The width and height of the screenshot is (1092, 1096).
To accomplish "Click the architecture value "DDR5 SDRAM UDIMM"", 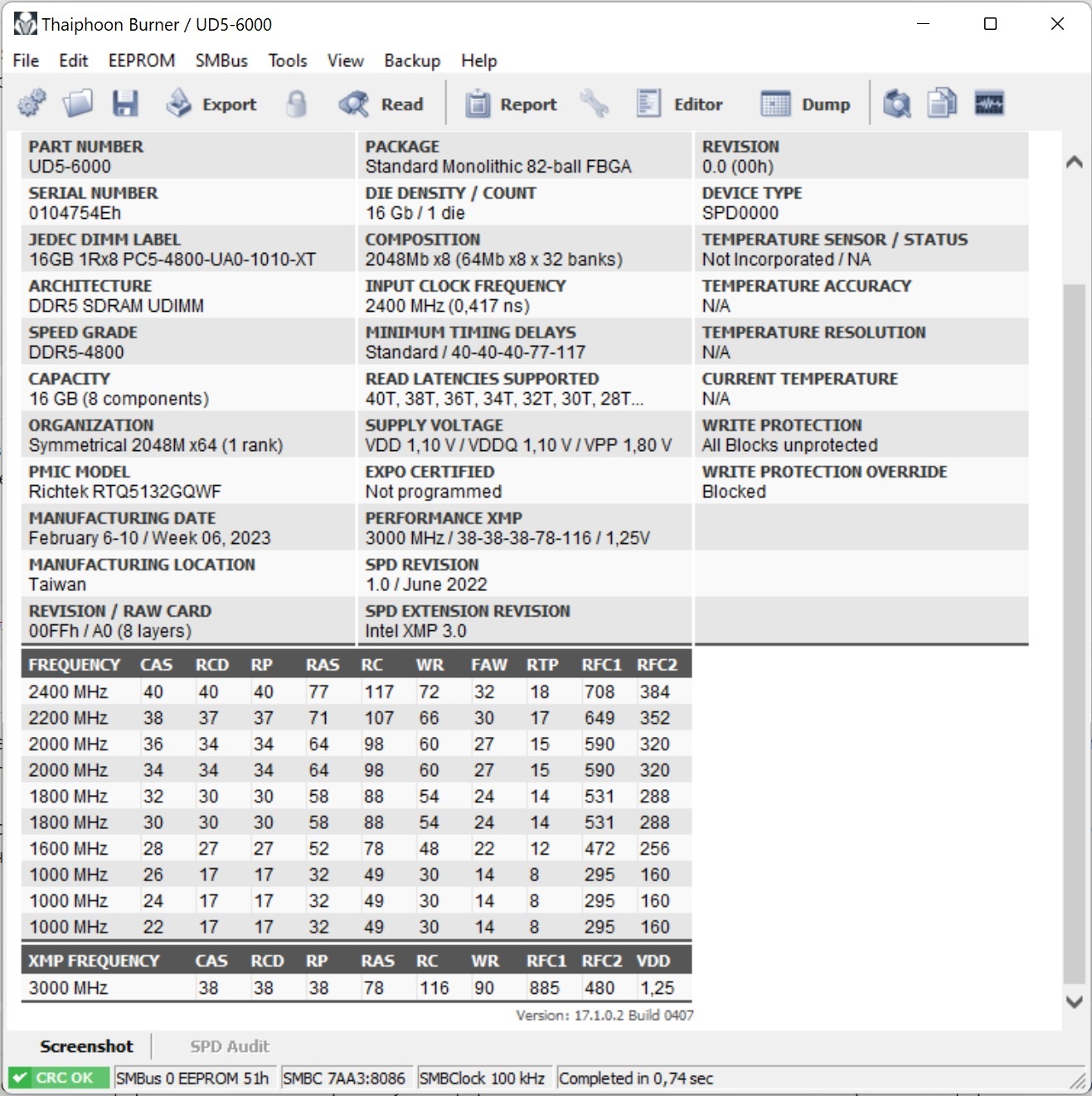I will (116, 306).
